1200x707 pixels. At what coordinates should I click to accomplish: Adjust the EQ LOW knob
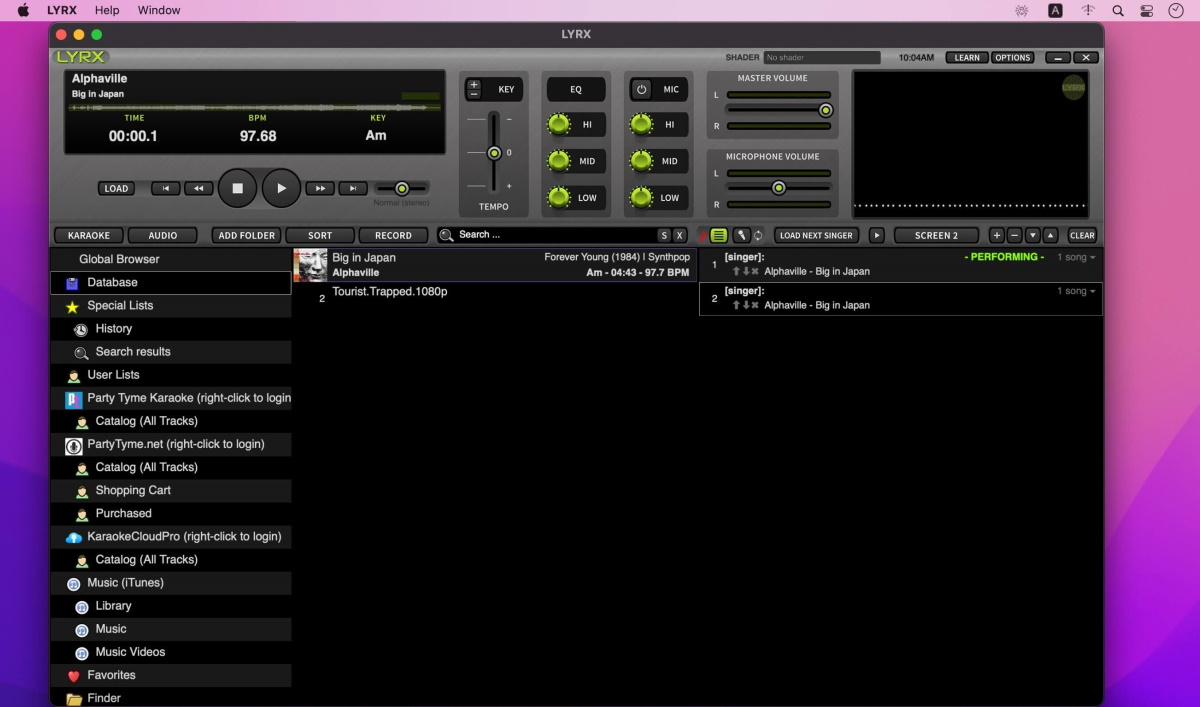point(559,197)
